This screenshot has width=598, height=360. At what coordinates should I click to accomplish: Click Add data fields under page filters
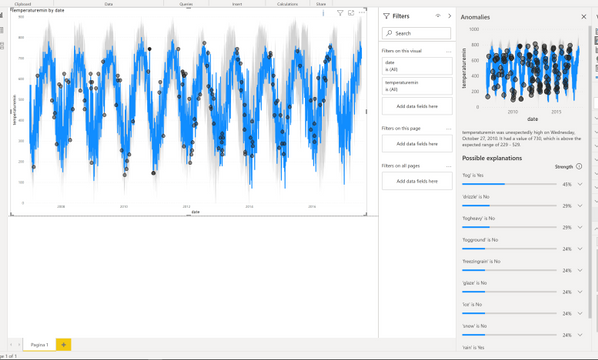pos(417,144)
